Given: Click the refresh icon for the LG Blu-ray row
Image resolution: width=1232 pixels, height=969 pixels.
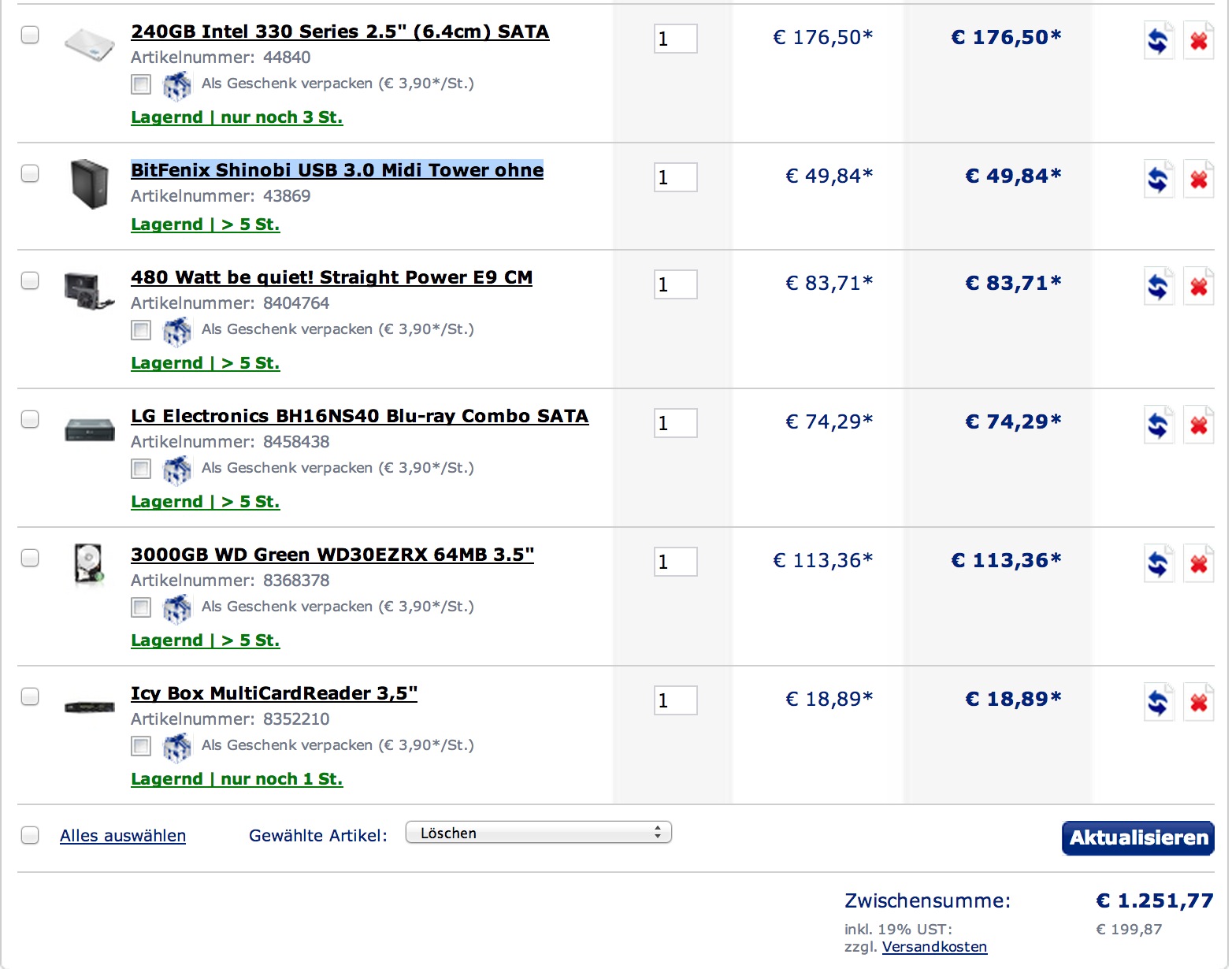Looking at the screenshot, I should pyautogui.click(x=1159, y=425).
